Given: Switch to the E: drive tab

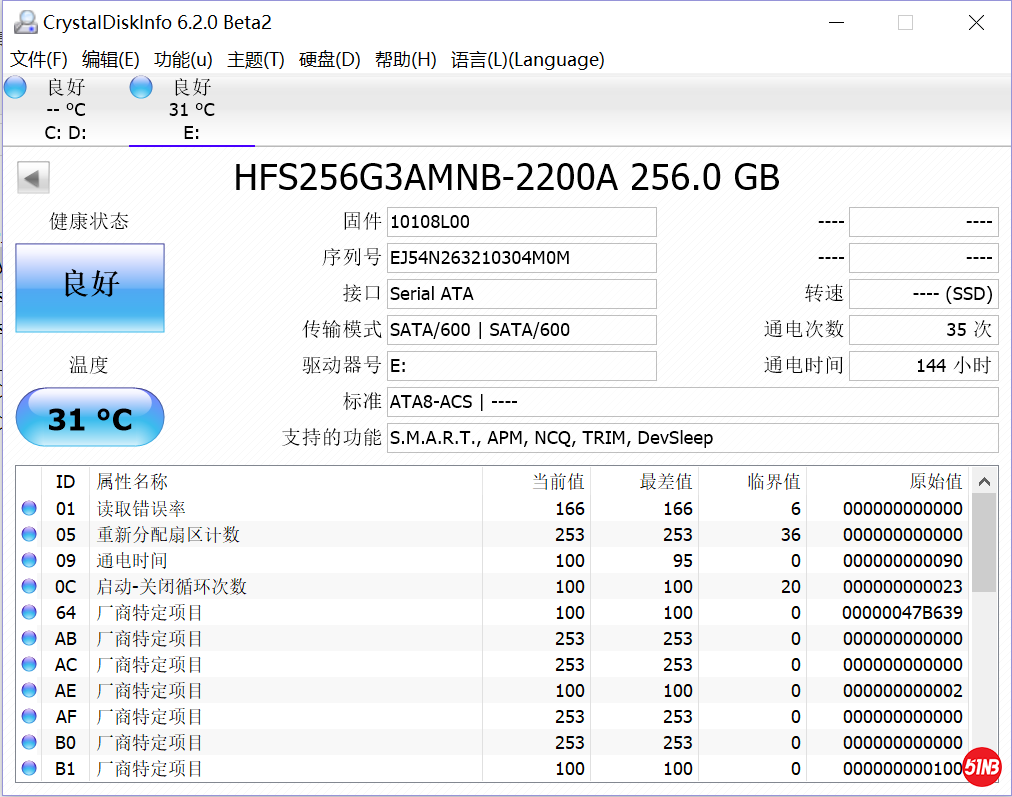Looking at the screenshot, I should point(192,108).
